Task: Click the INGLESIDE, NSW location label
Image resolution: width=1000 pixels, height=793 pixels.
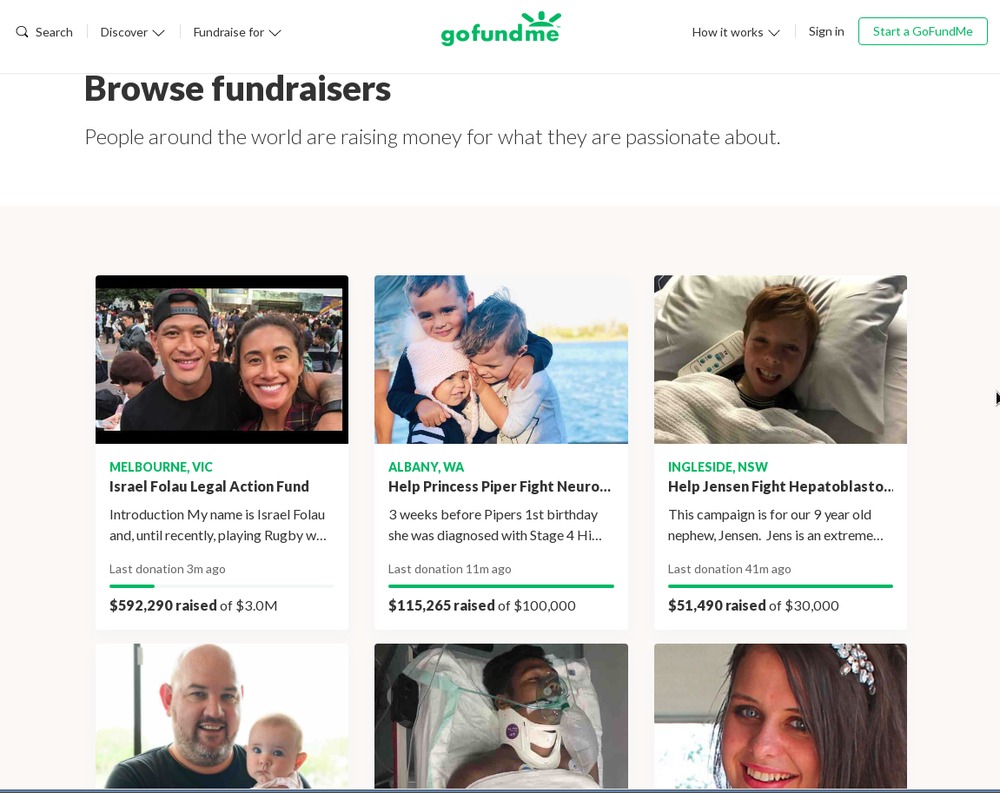Action: 717,466
